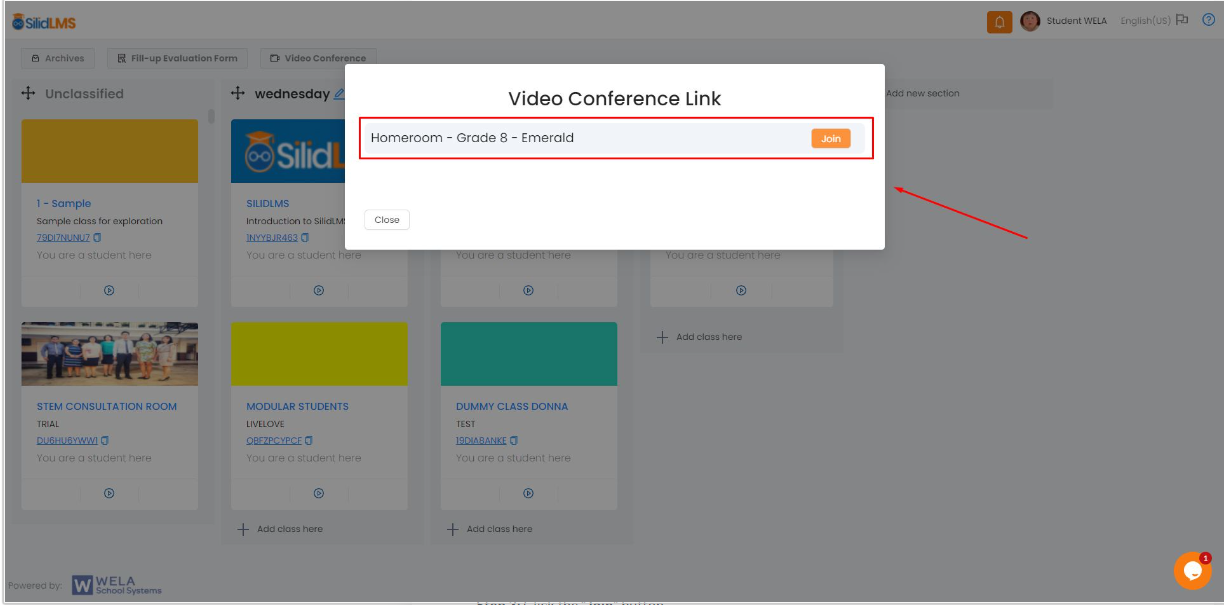Click Add class here under DUMMY CLASS DONNA
Image resolution: width=1224 pixels, height=605 pixels.
[x=489, y=528]
